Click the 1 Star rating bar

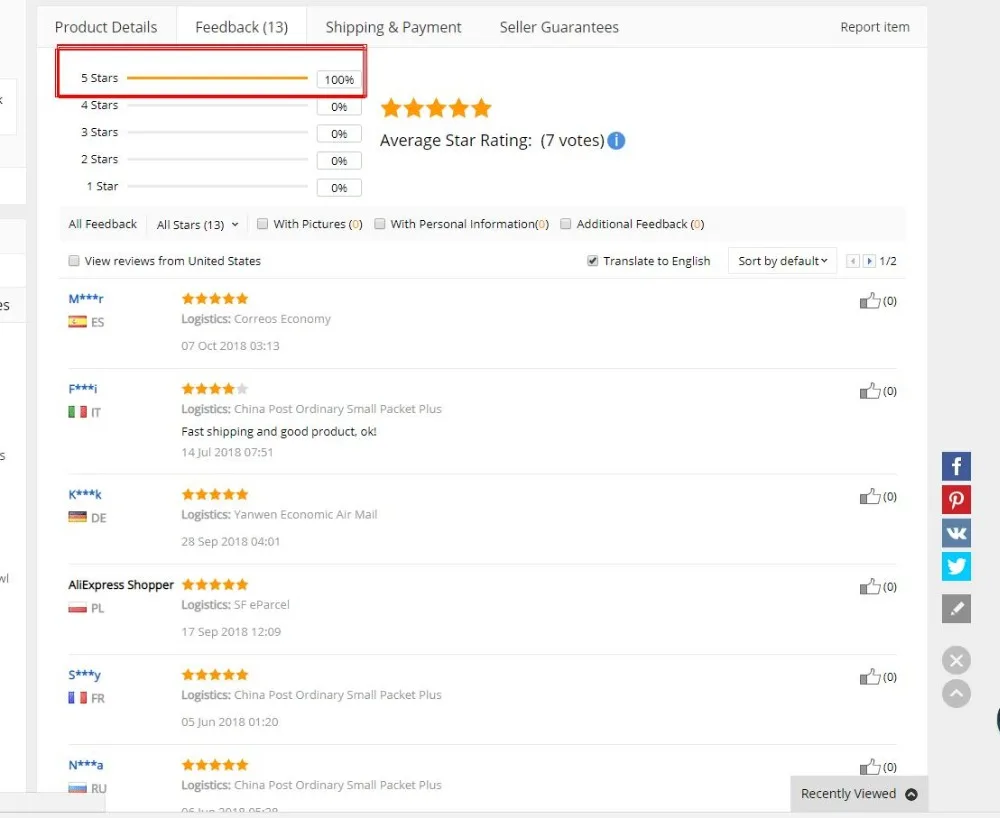(x=217, y=186)
